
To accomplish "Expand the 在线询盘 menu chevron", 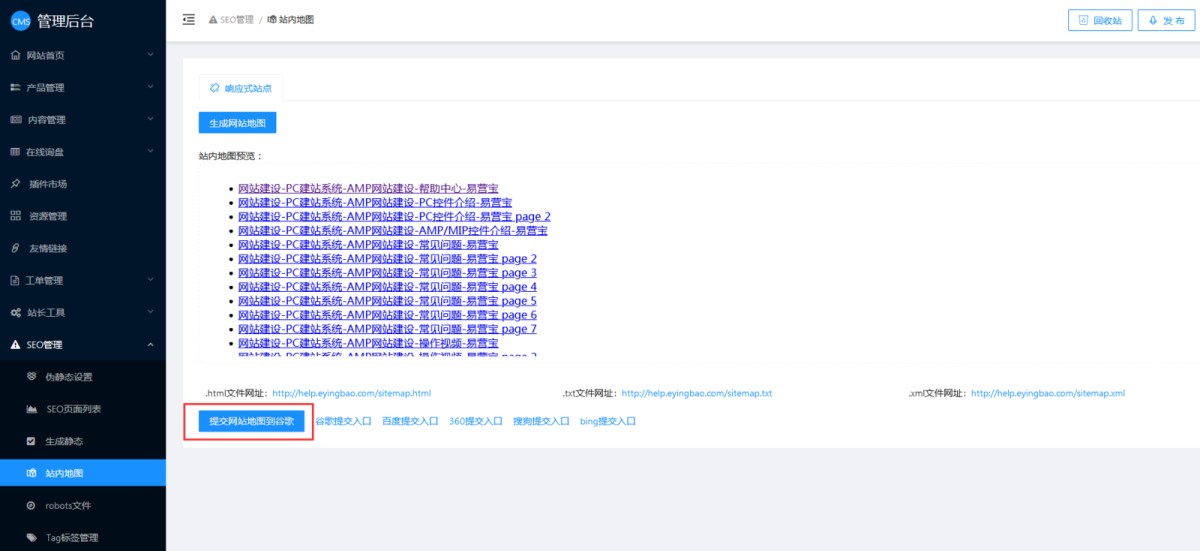I will 150,150.
